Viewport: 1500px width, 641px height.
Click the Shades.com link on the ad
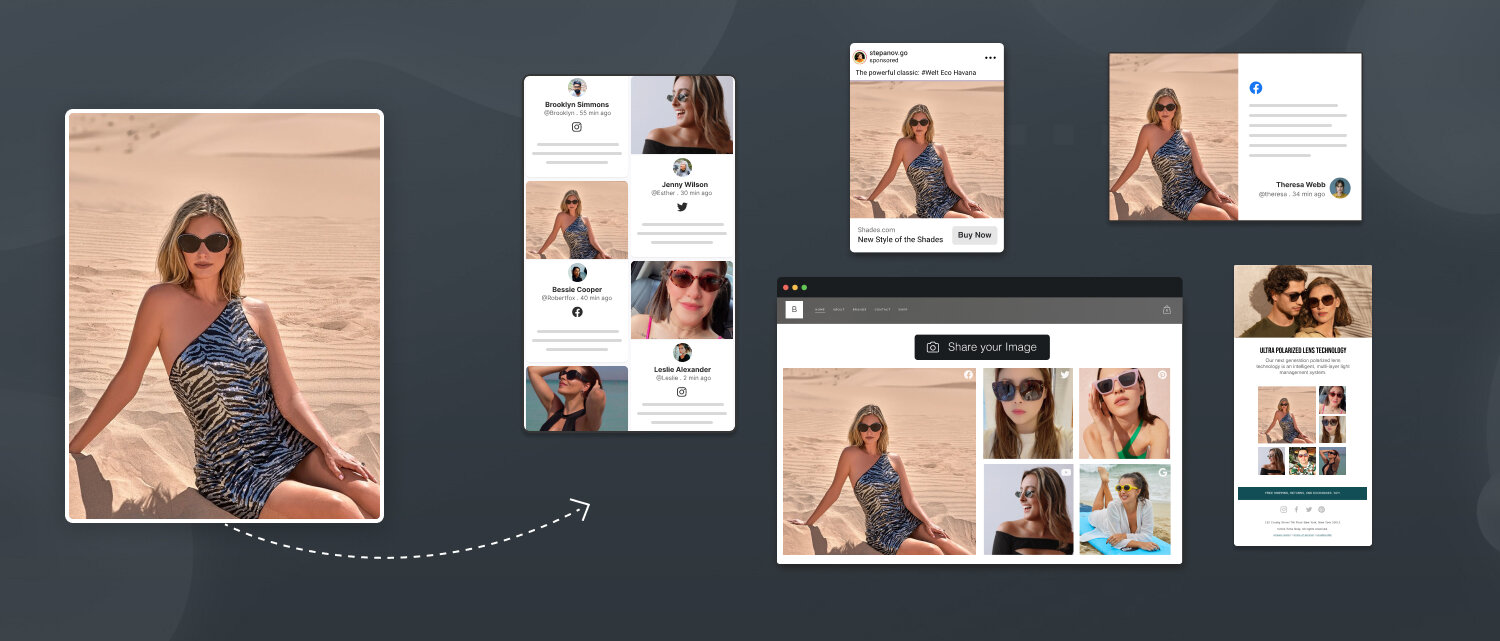click(x=876, y=230)
